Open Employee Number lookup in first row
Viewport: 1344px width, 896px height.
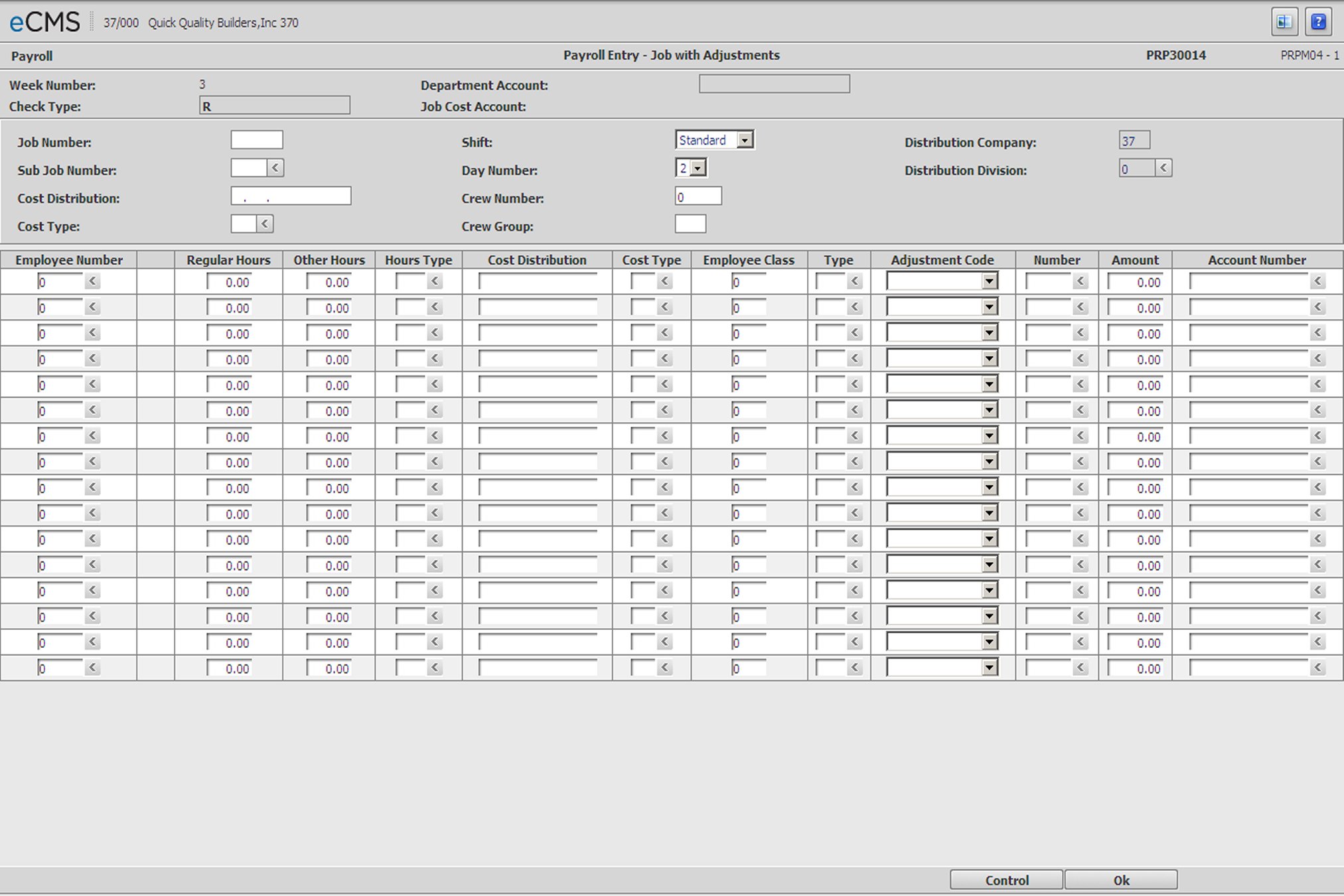(x=92, y=281)
